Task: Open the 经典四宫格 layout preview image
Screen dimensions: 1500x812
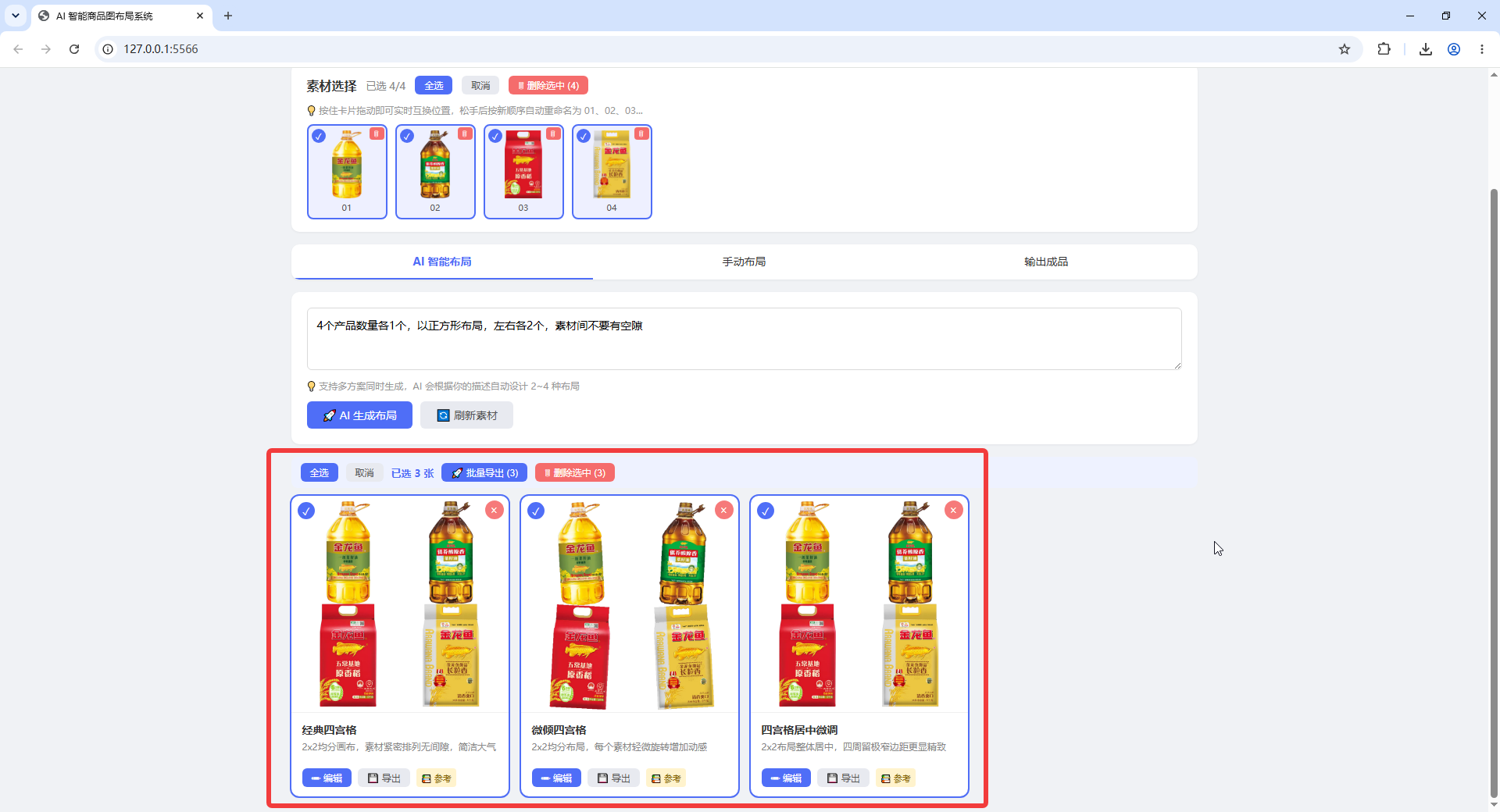Action: point(400,604)
